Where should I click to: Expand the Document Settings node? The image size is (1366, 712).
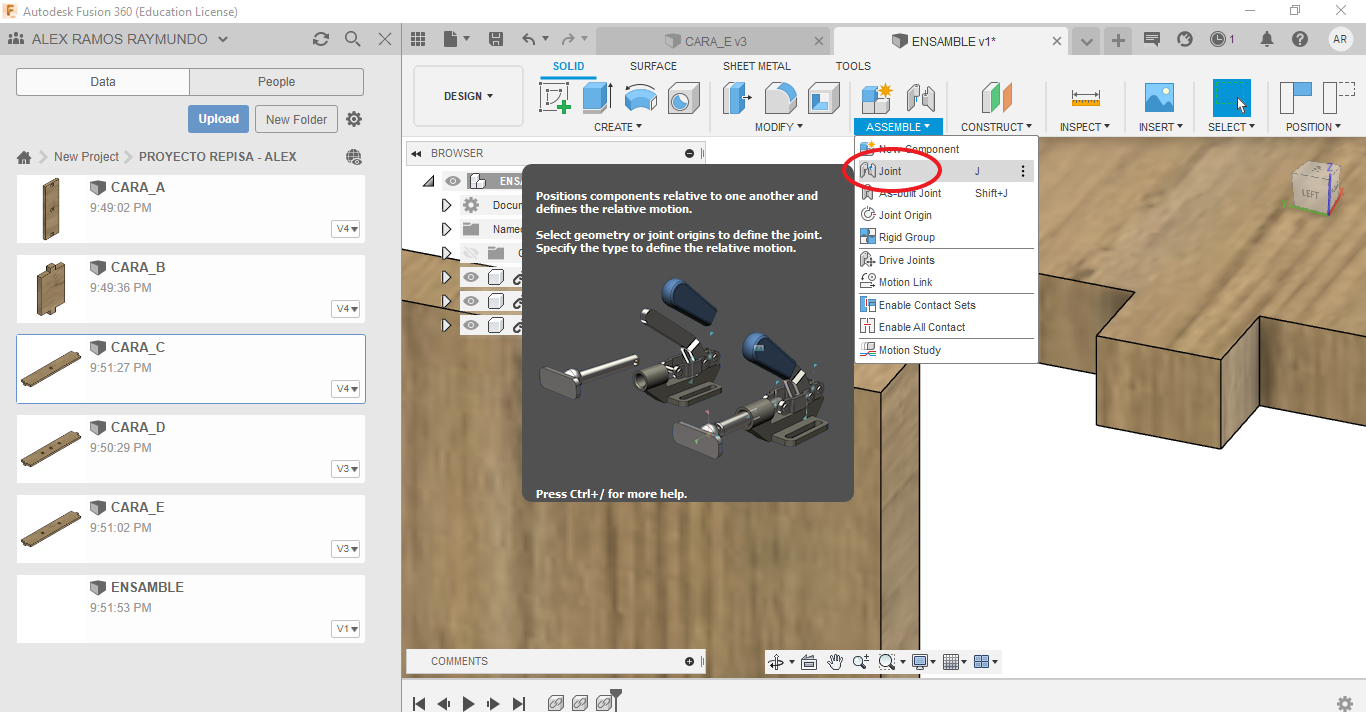[x=447, y=205]
